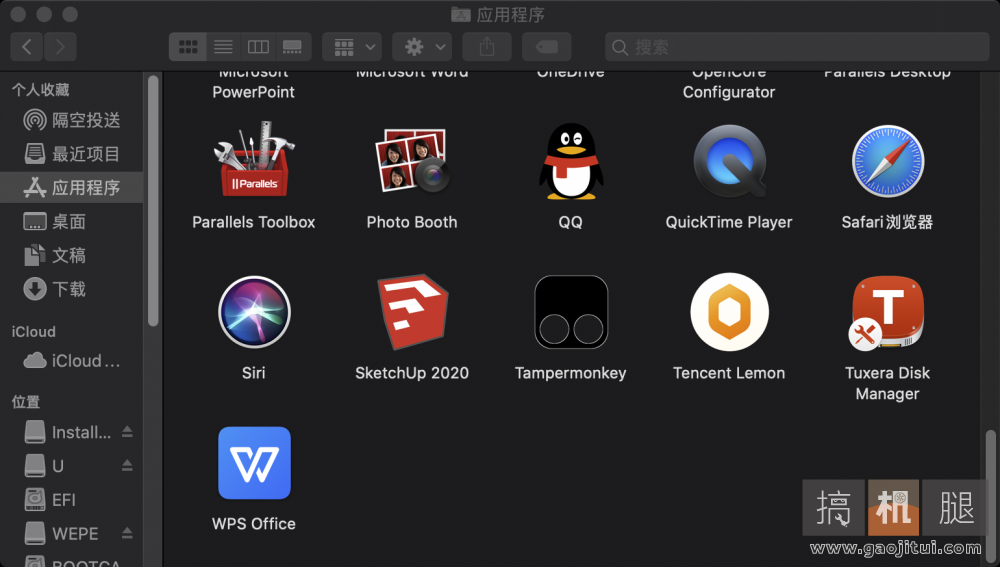Eject the Install… volume
The width and height of the screenshot is (1000, 567).
127,432
